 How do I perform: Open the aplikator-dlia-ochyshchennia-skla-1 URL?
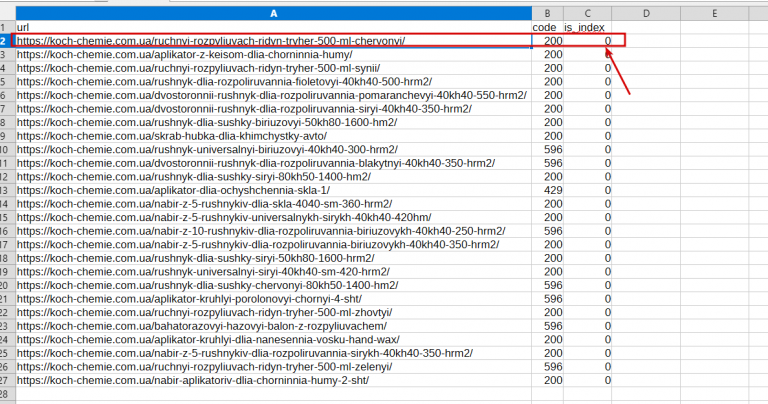coord(173,190)
